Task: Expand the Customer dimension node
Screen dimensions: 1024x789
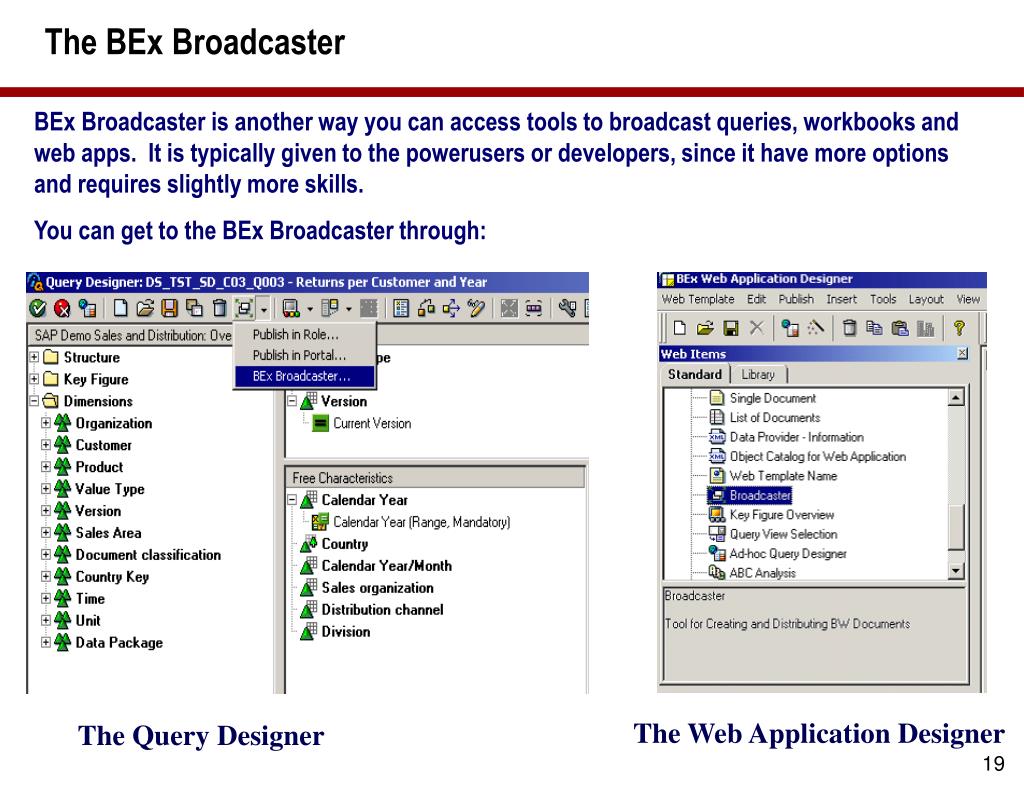Action: click(x=46, y=445)
